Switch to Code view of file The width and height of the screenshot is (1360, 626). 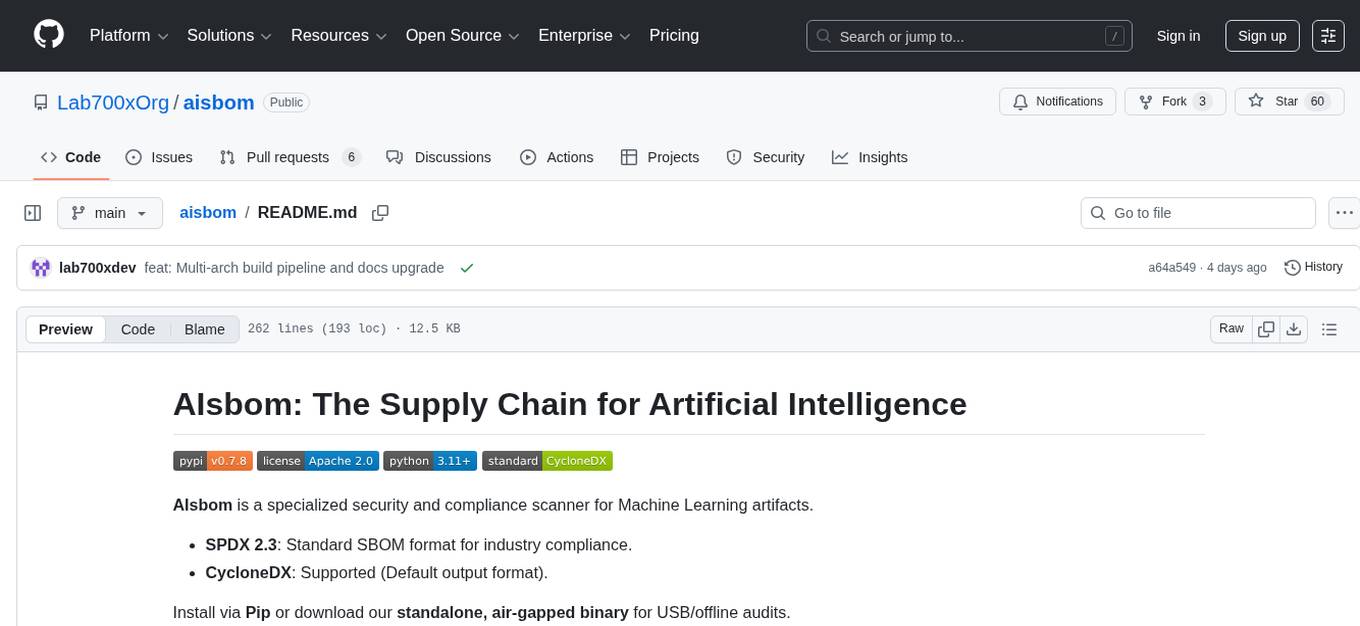coord(138,329)
